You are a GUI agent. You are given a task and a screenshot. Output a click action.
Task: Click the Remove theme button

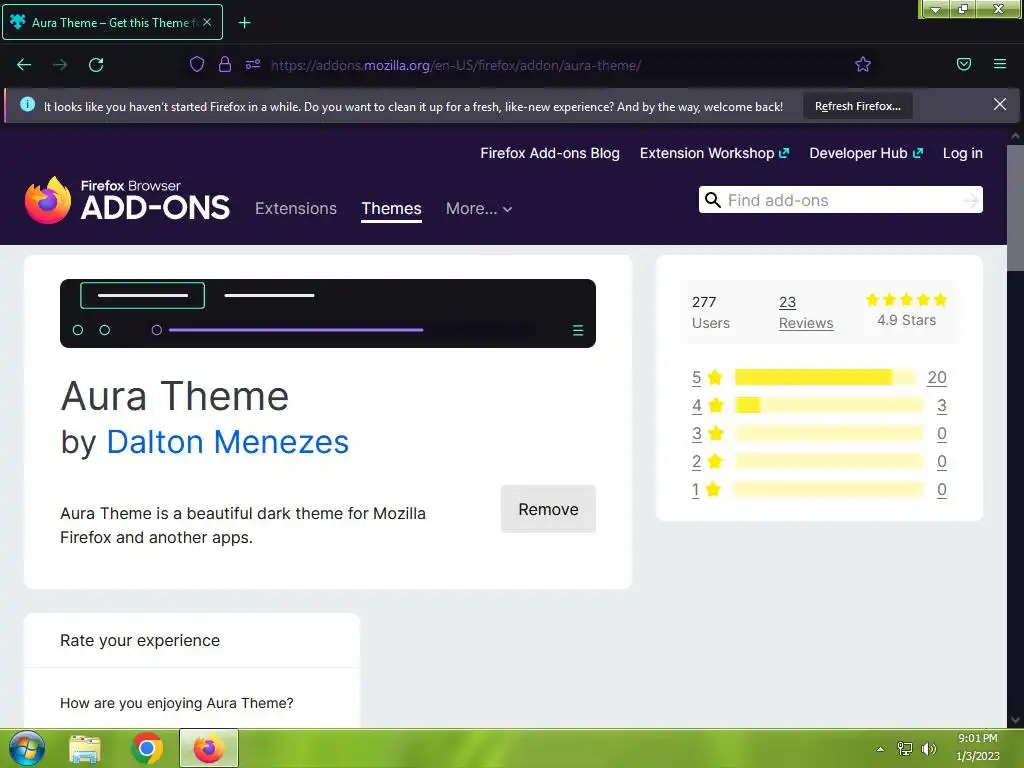point(548,509)
